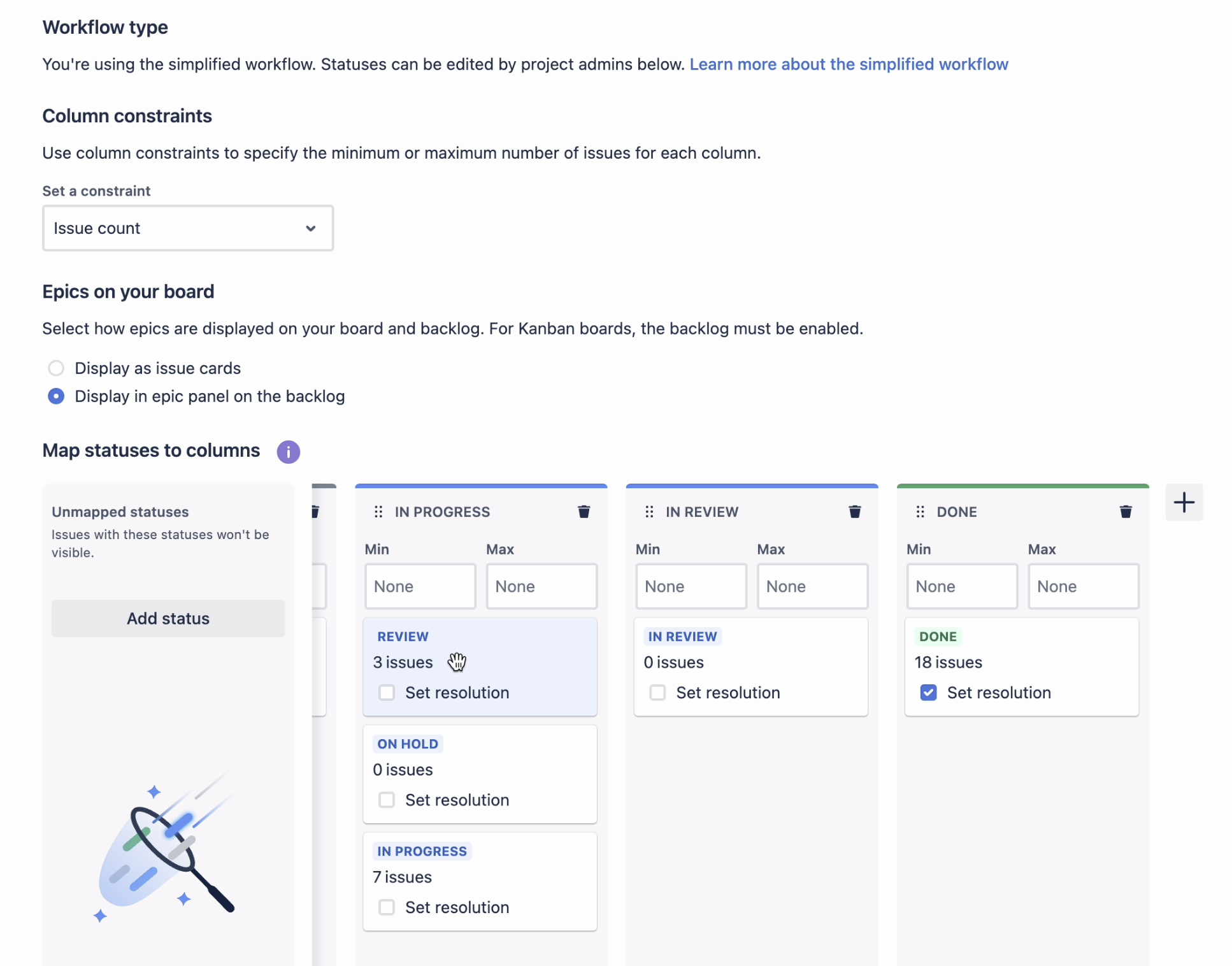This screenshot has height=966, width=1232.
Task: Enable Set resolution for On Hold status
Action: pos(387,800)
